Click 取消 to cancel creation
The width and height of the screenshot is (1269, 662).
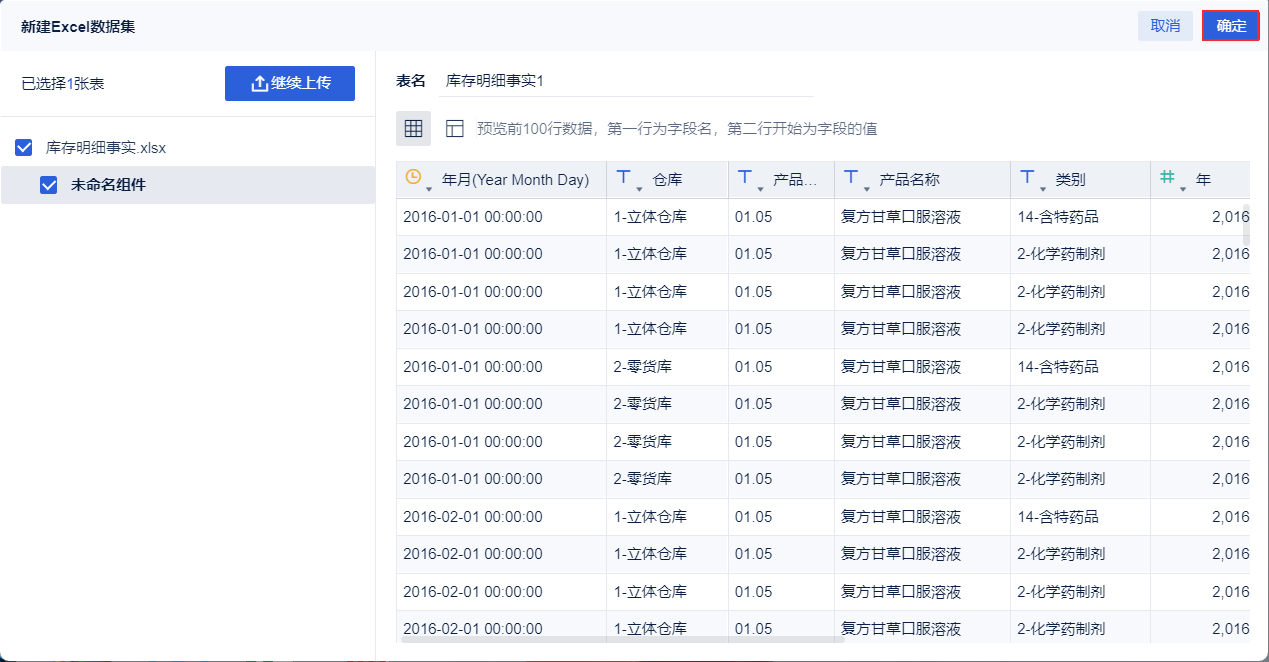1165,26
